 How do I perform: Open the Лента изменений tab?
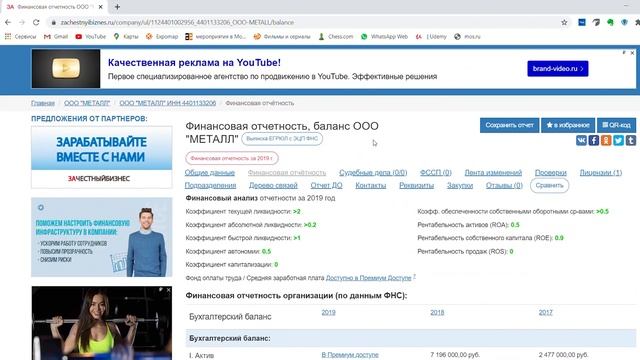(493, 173)
